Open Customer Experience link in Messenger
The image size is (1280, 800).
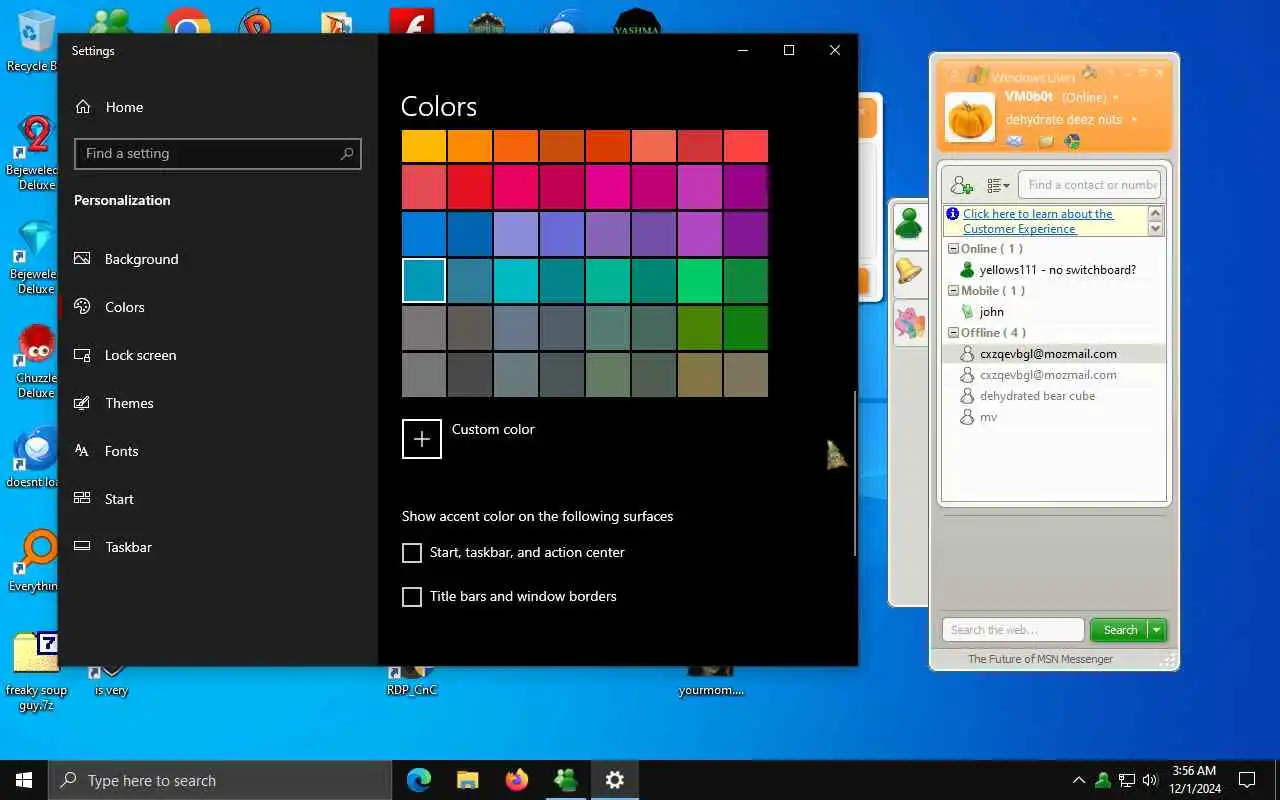(1038, 221)
